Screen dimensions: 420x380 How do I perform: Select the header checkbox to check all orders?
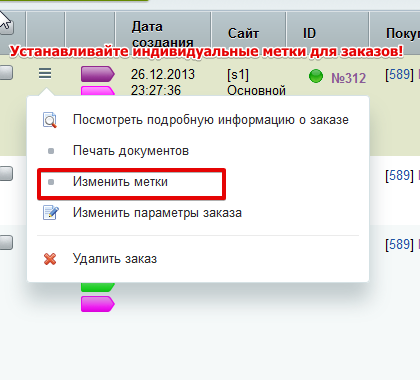point(6,27)
